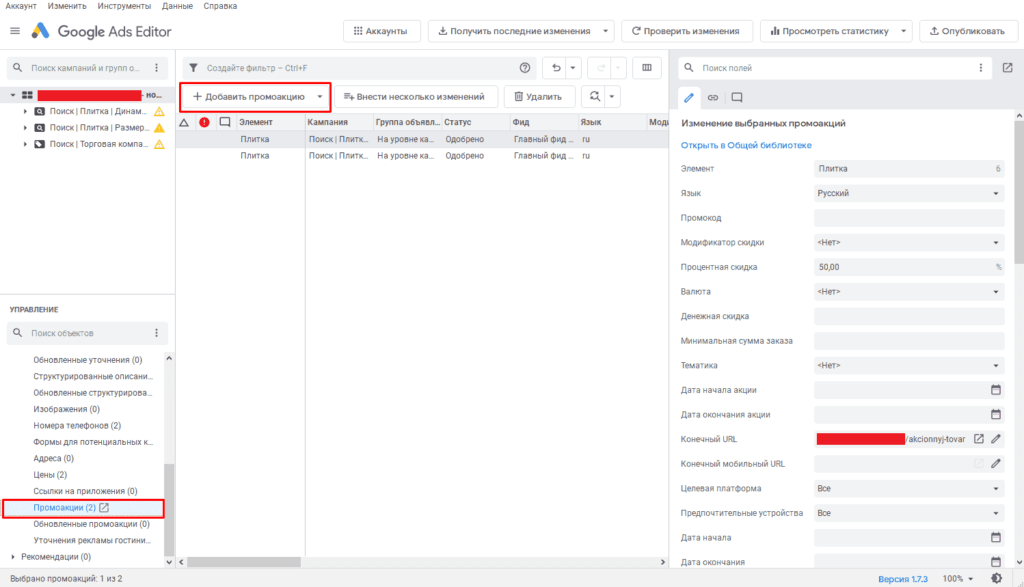
Task: Click the red error column header
Action: pos(204,122)
